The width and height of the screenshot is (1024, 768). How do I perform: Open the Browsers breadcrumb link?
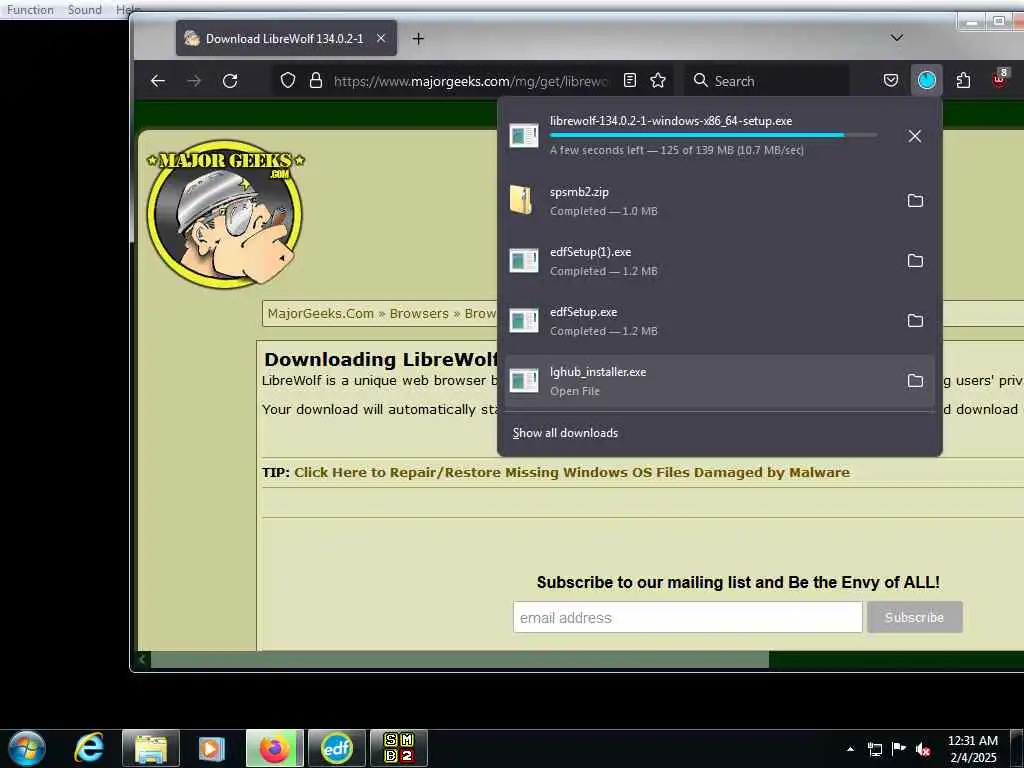pyautogui.click(x=419, y=313)
